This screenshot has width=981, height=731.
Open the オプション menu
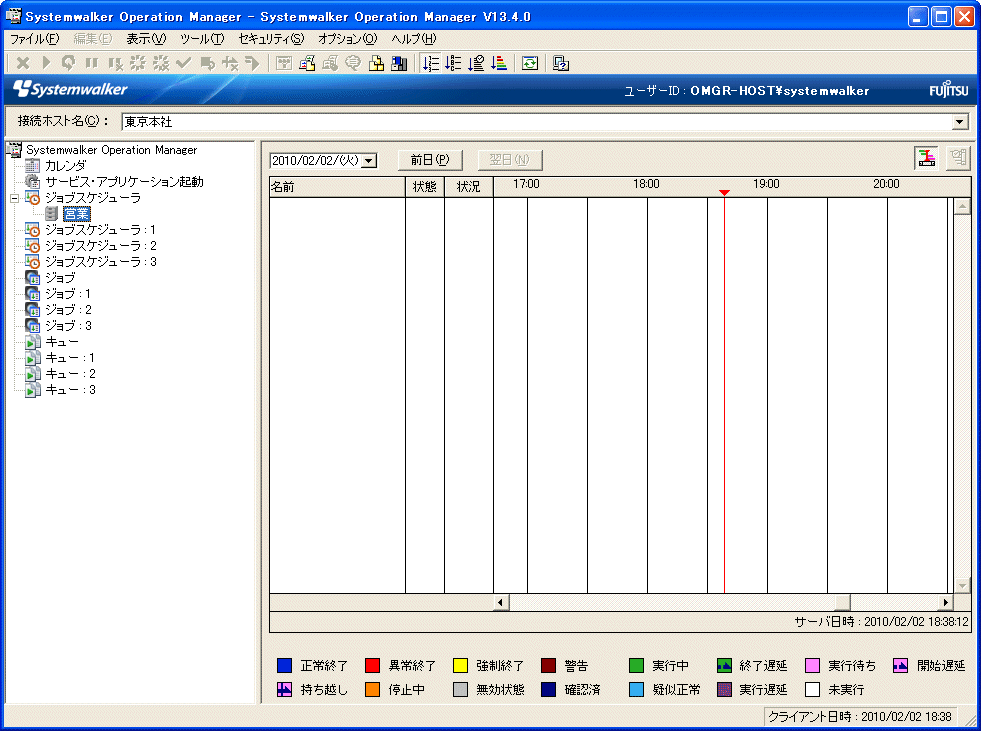(x=347, y=39)
